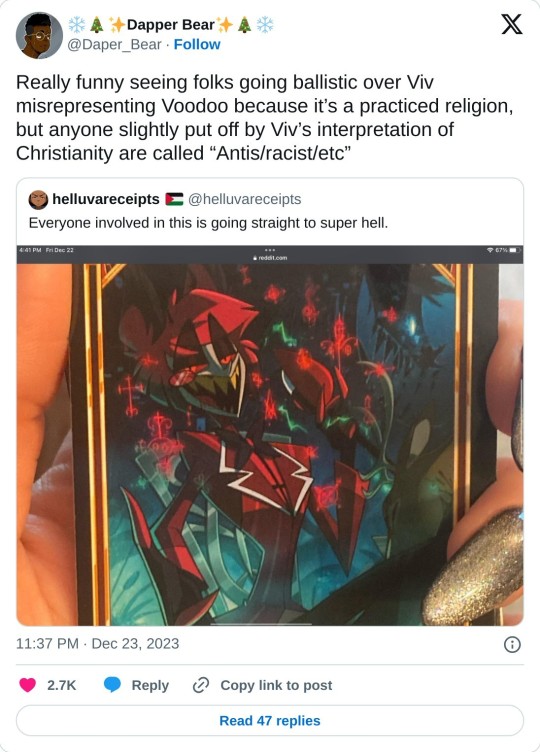Open the quoted post's card image

pyautogui.click(x=270, y=435)
